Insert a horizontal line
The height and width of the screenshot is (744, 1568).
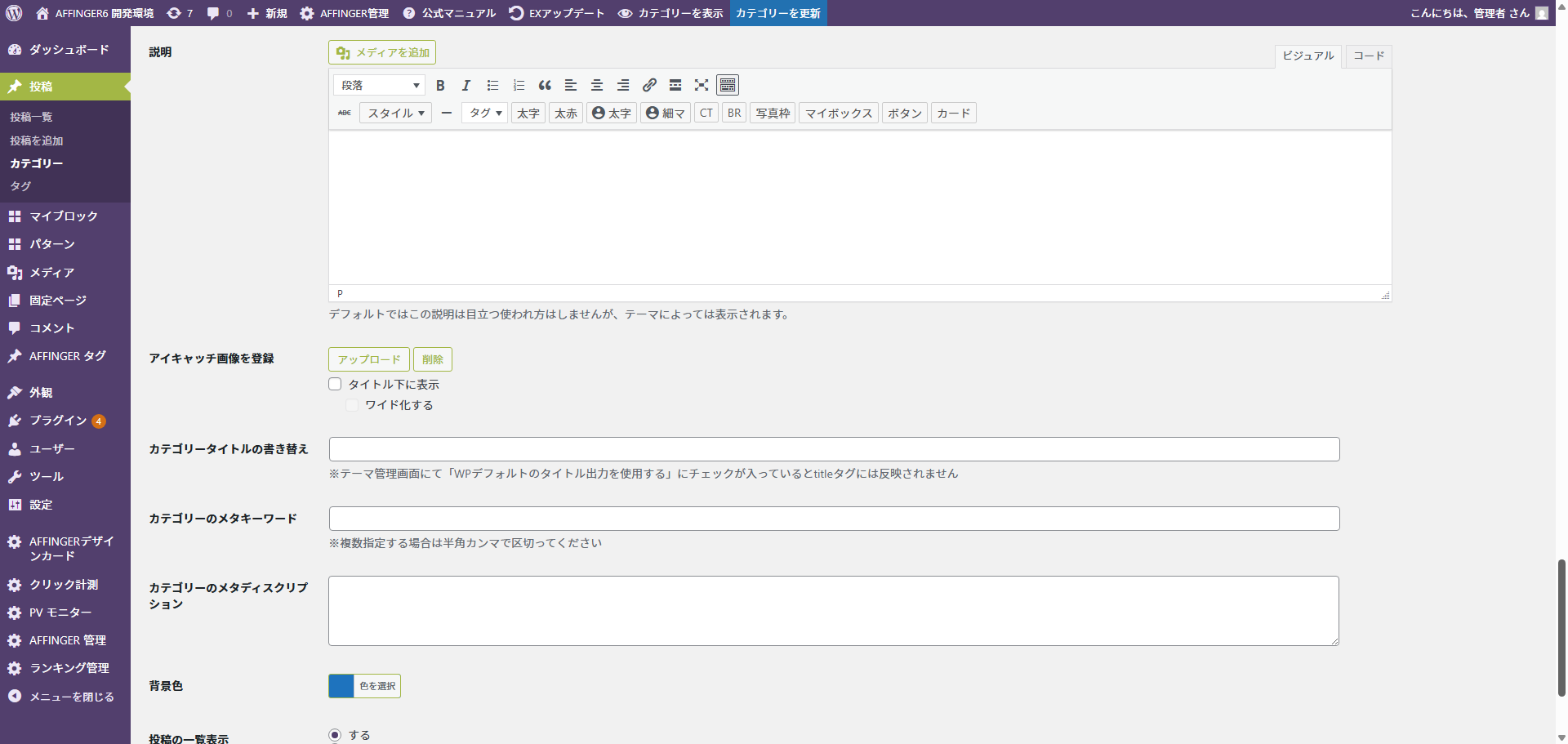coord(447,113)
